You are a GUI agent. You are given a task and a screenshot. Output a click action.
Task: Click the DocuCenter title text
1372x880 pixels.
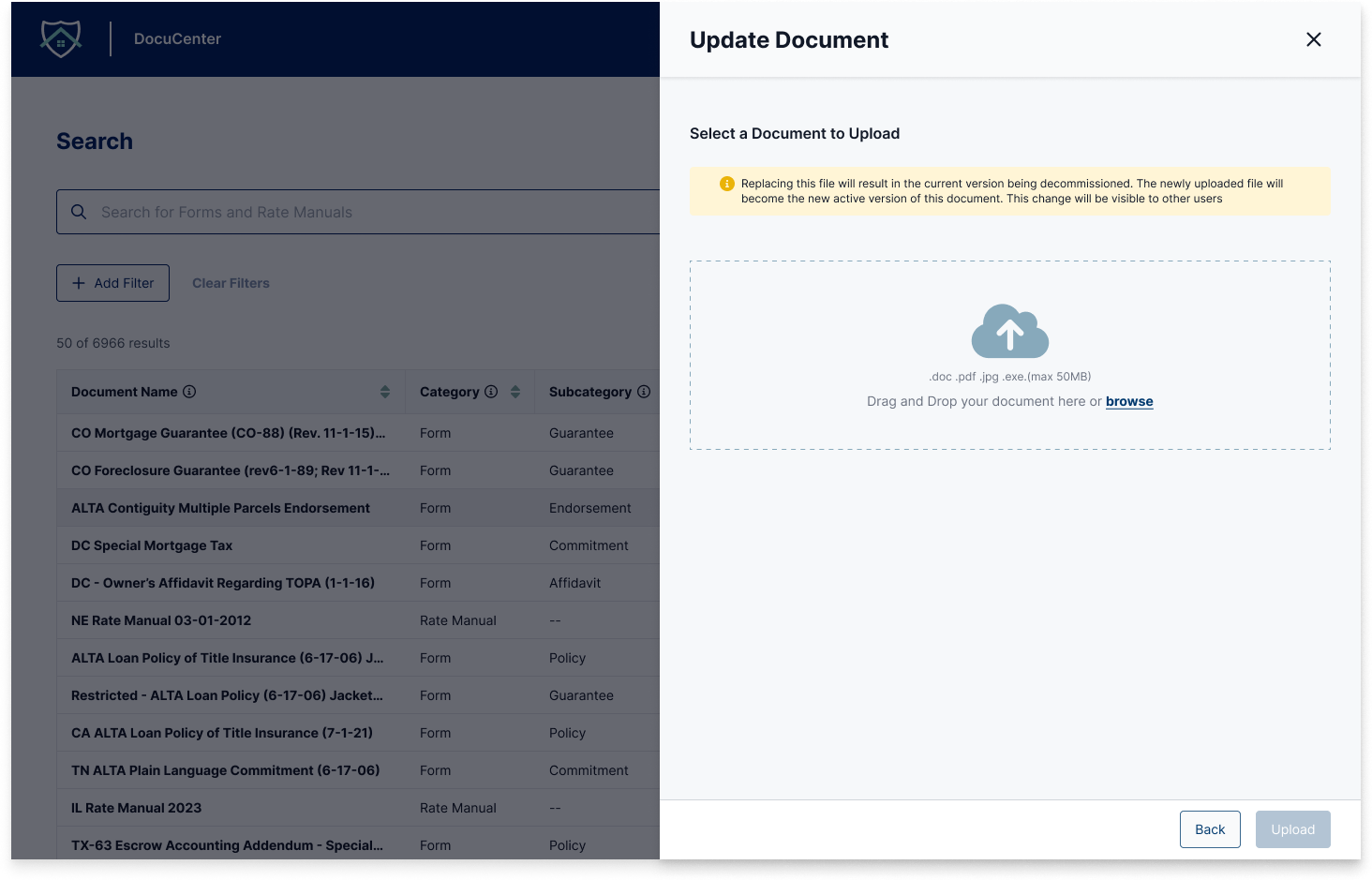coord(177,38)
